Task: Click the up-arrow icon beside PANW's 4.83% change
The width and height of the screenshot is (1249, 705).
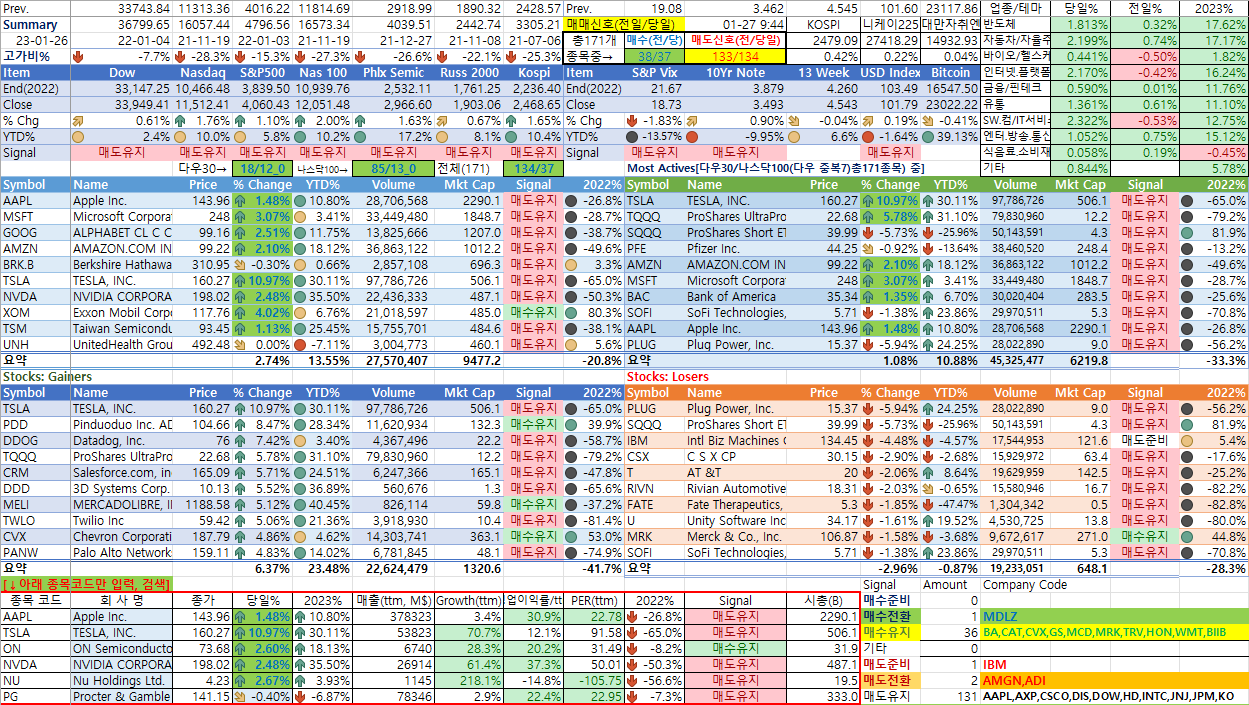Action: 240,553
